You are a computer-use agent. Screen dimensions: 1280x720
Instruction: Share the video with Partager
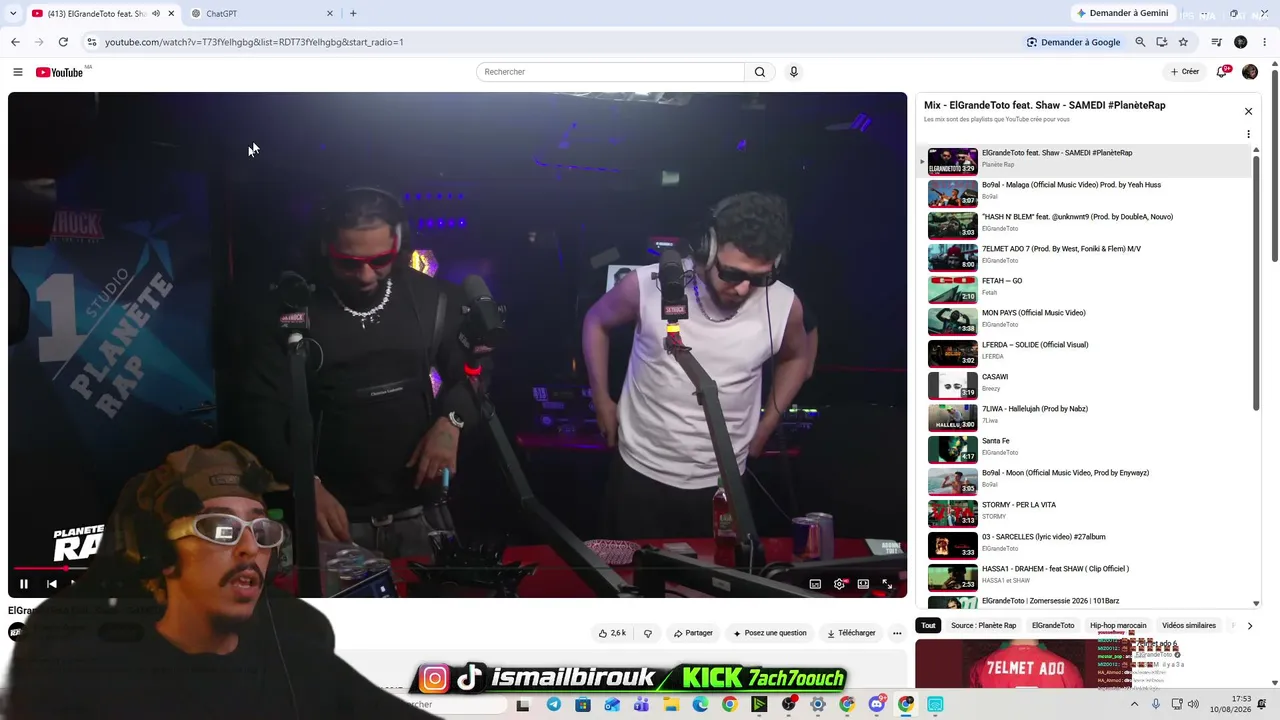[x=693, y=633]
